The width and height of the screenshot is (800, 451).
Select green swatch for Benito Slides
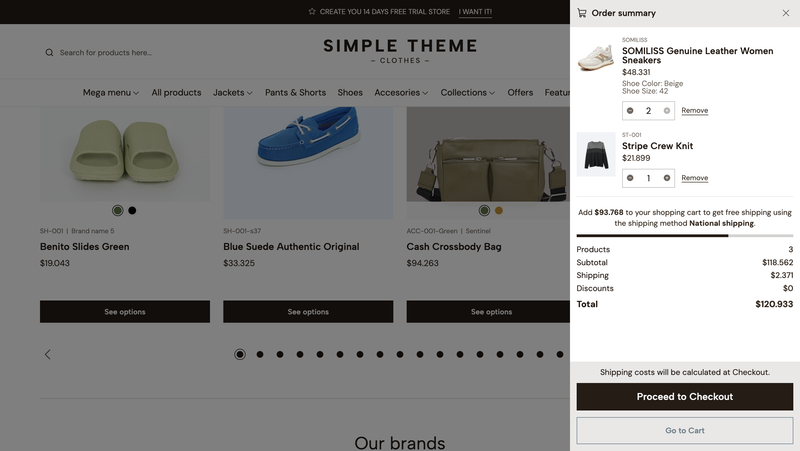(x=118, y=210)
